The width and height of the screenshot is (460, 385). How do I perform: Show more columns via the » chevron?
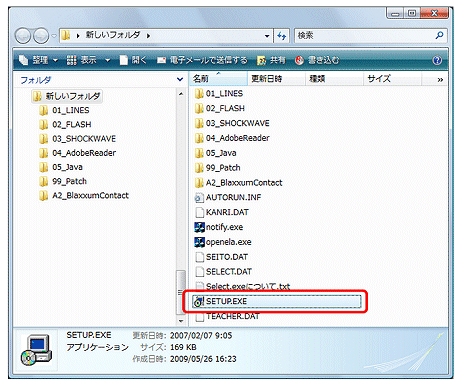click(440, 80)
